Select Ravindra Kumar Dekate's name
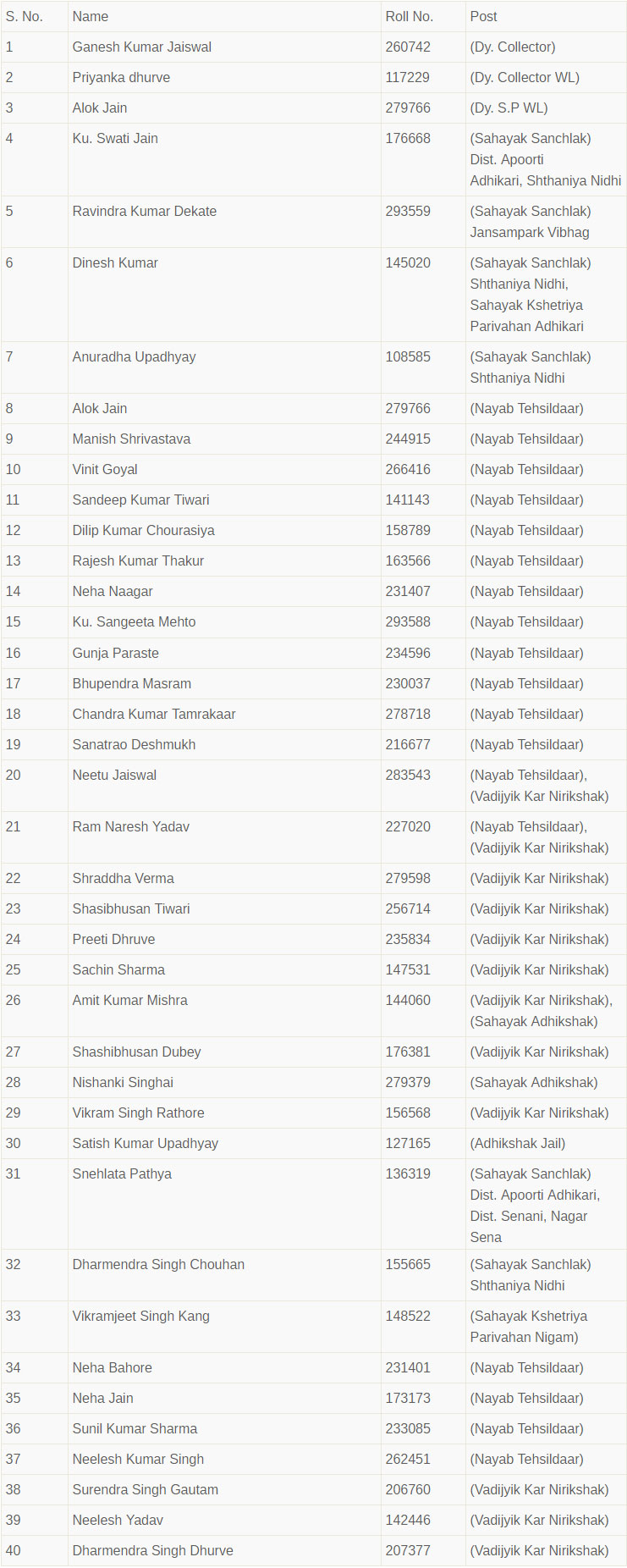The width and height of the screenshot is (627, 1568). click(145, 211)
